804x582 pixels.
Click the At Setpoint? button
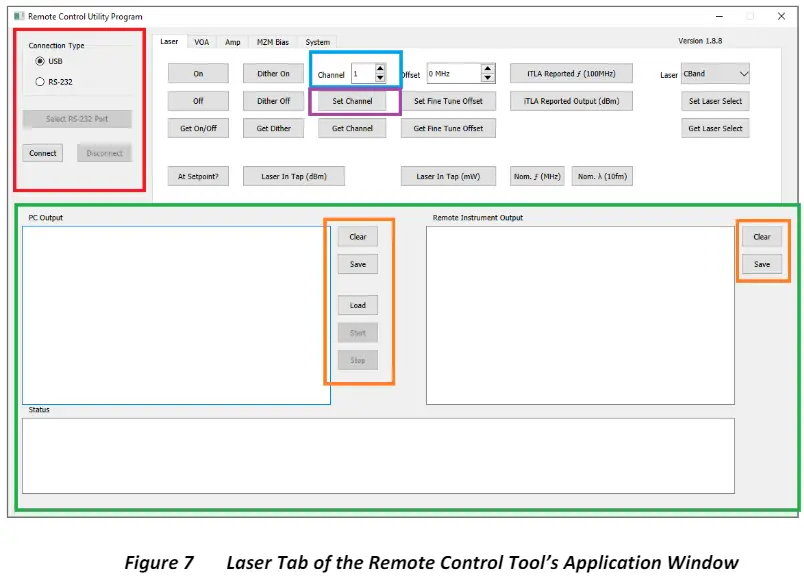[198, 176]
